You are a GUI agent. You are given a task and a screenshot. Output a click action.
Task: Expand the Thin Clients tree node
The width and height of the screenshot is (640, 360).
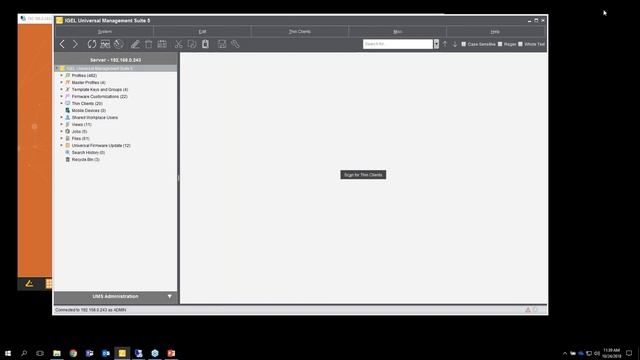click(62, 103)
